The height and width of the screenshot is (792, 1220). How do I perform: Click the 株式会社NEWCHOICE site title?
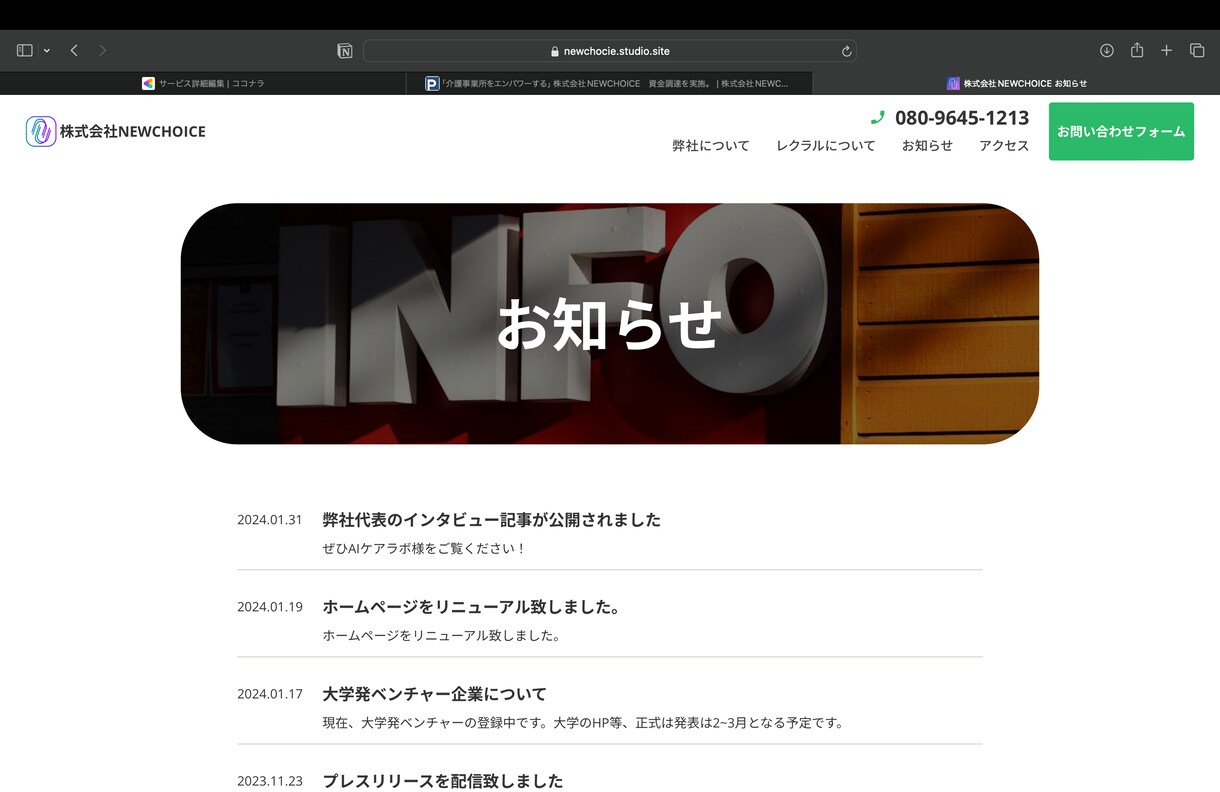coord(132,131)
